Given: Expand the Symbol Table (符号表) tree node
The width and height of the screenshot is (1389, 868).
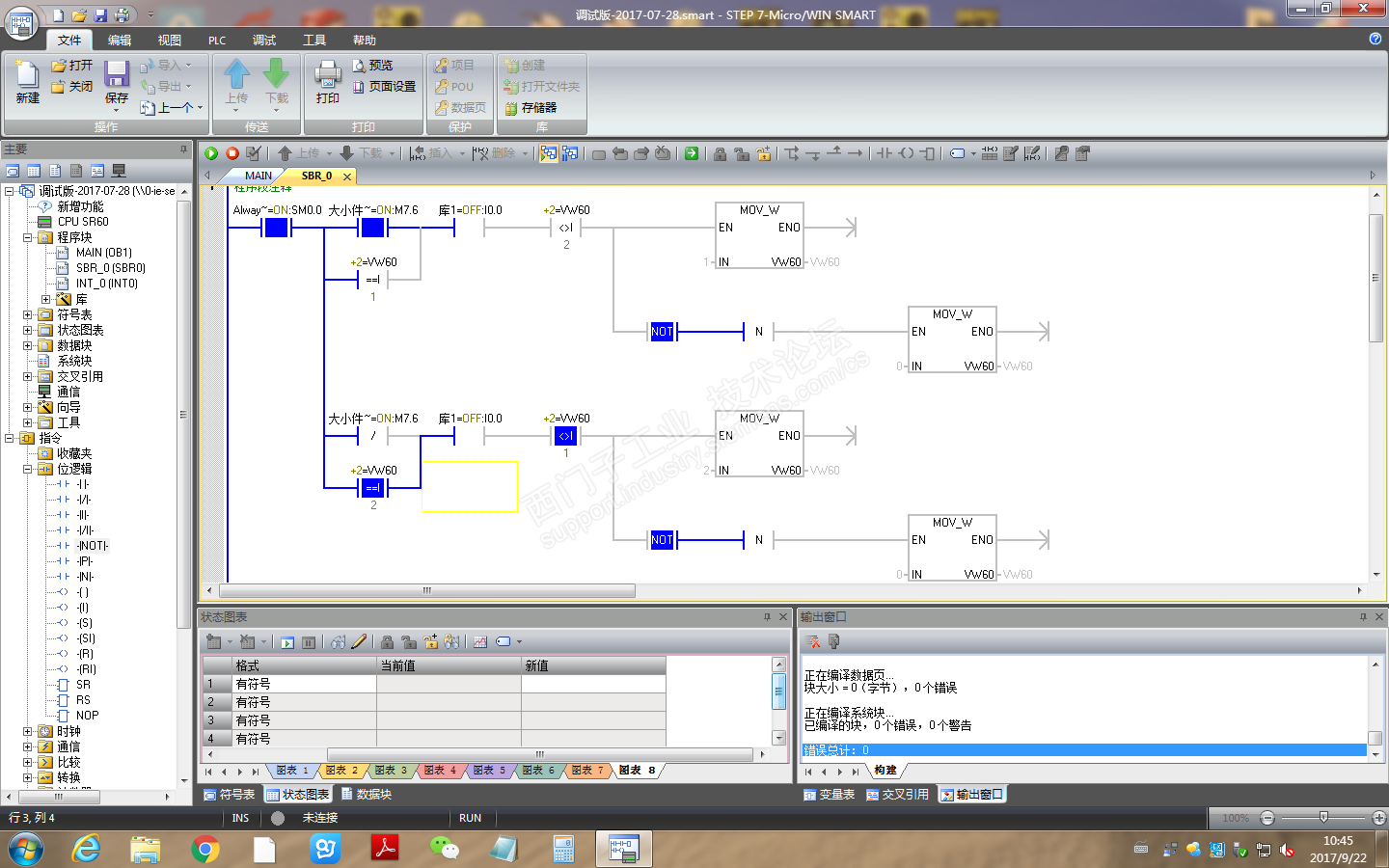Looking at the screenshot, I should pyautogui.click(x=27, y=314).
